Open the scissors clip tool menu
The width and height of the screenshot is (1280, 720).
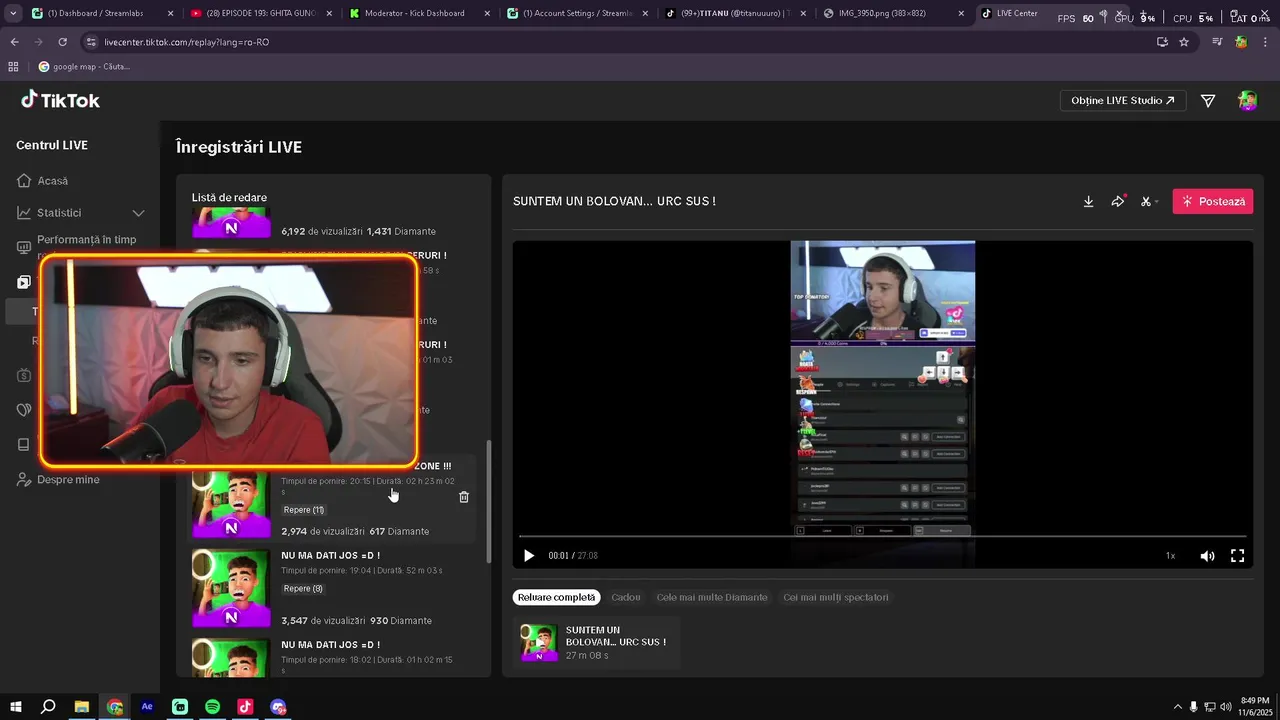[x=1149, y=201]
